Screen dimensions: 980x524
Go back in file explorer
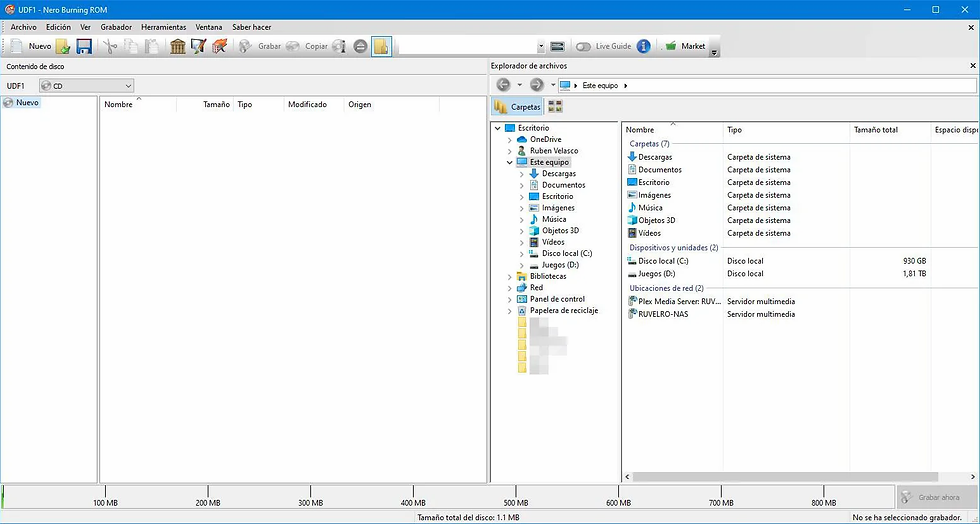[503, 85]
